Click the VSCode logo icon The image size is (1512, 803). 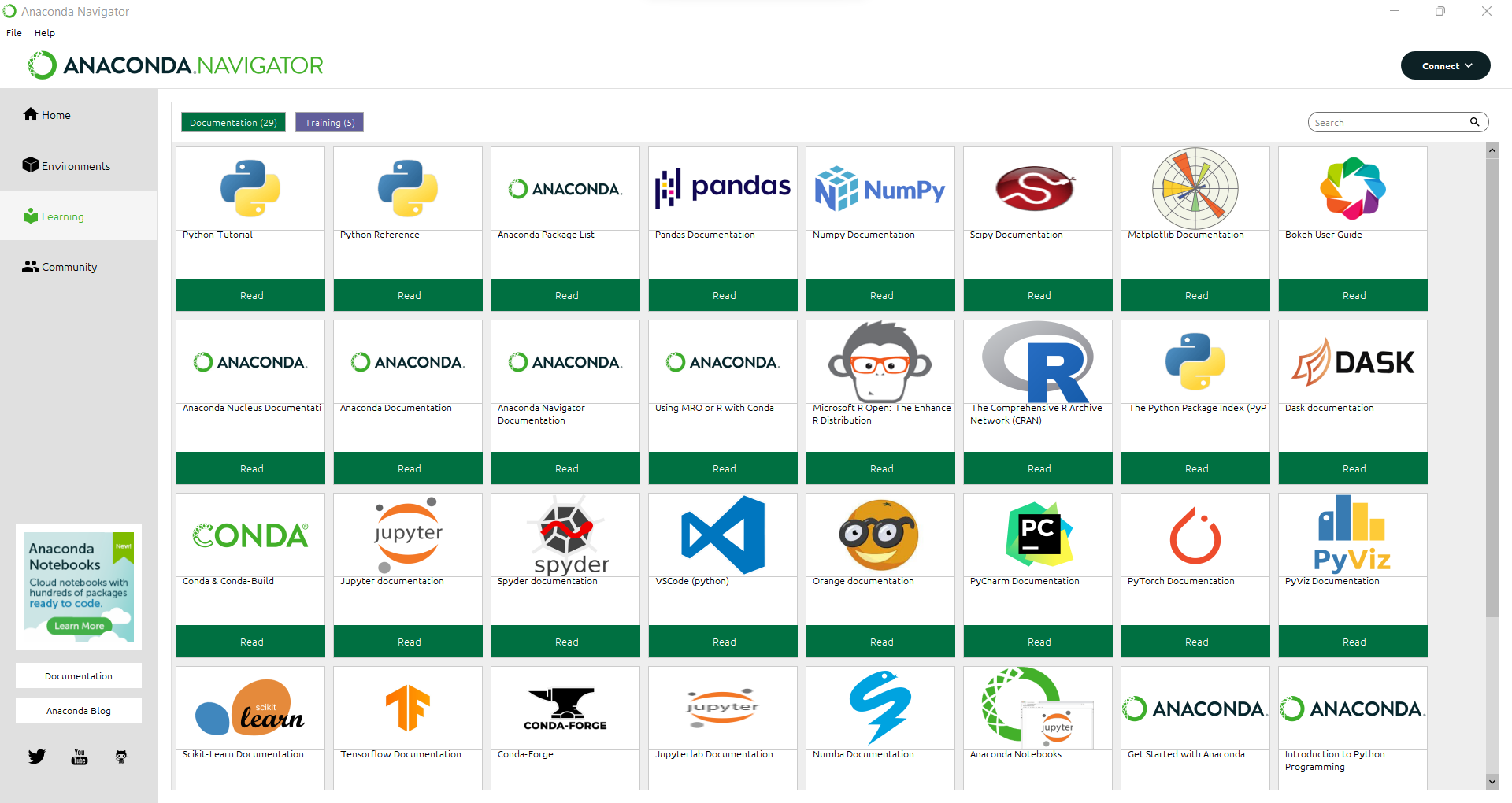point(722,535)
